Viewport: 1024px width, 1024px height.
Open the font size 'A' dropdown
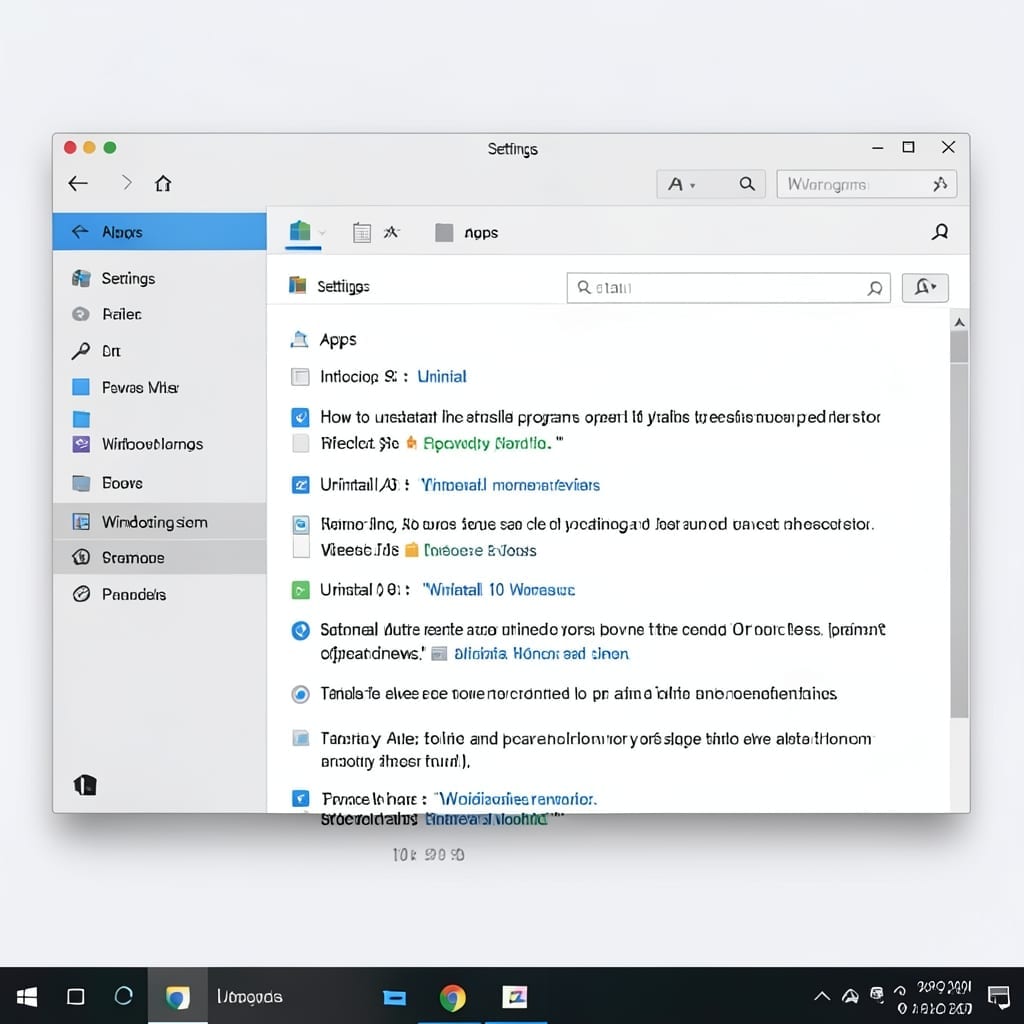681,185
